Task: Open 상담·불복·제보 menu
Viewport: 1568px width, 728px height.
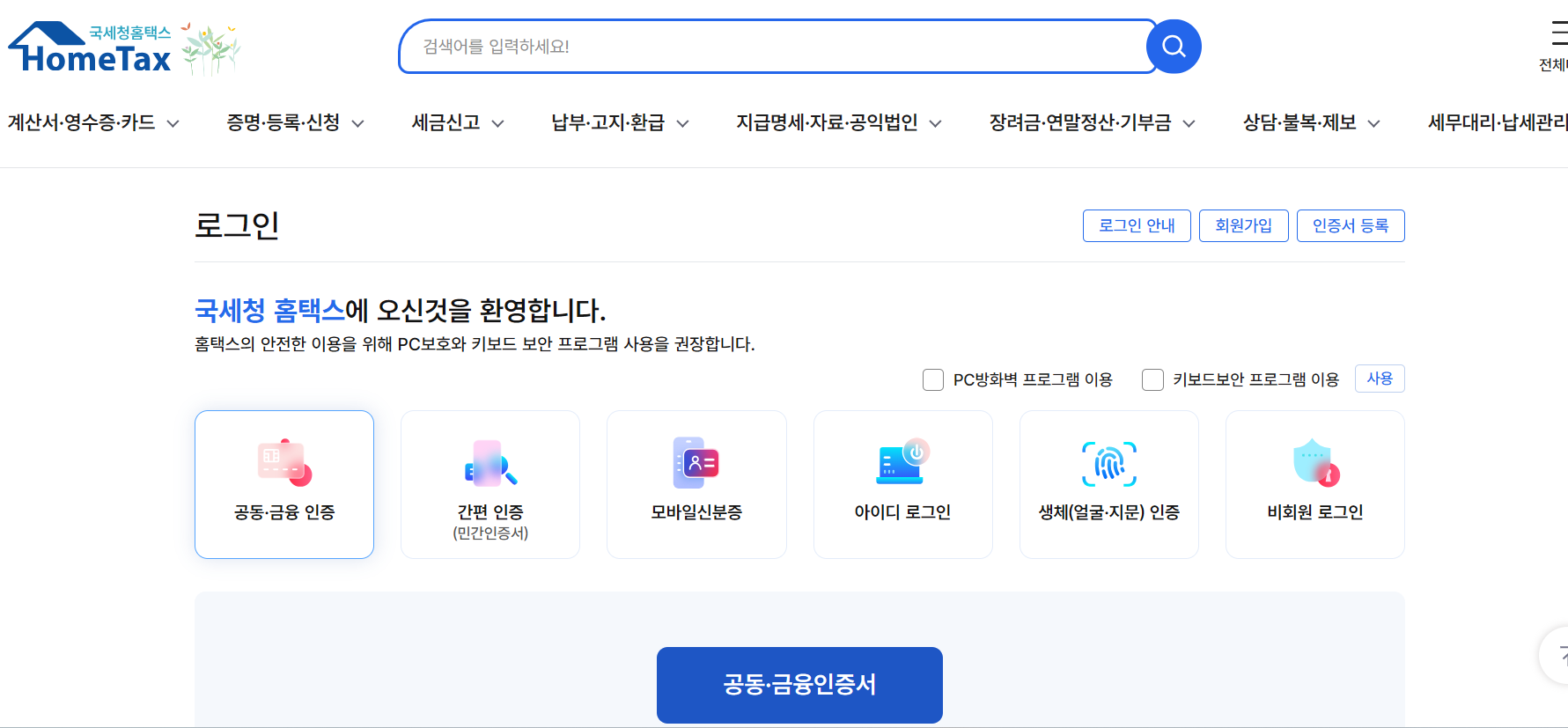Action: [1299, 122]
